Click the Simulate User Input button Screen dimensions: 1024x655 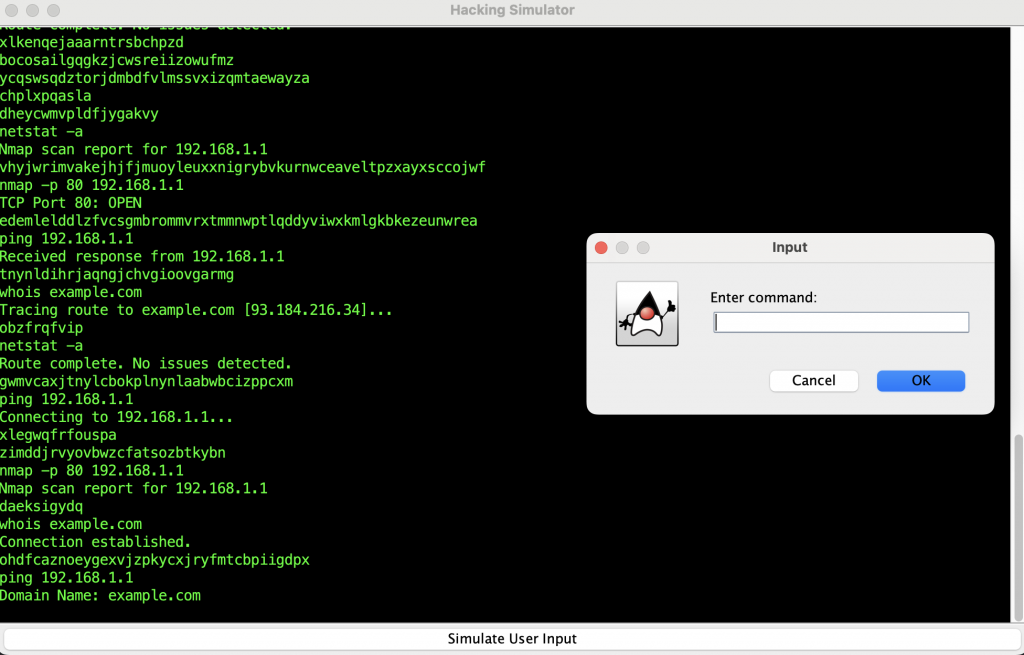[x=511, y=639]
